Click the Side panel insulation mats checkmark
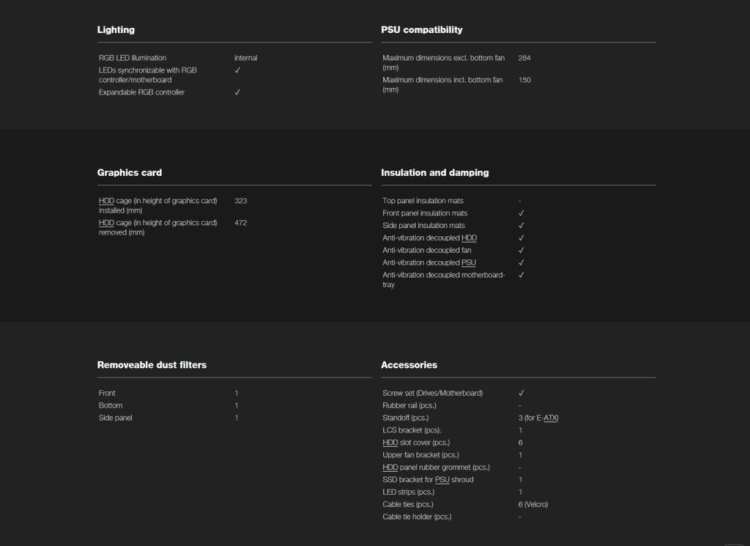Viewport: 750px width, 546px height. coord(521,225)
